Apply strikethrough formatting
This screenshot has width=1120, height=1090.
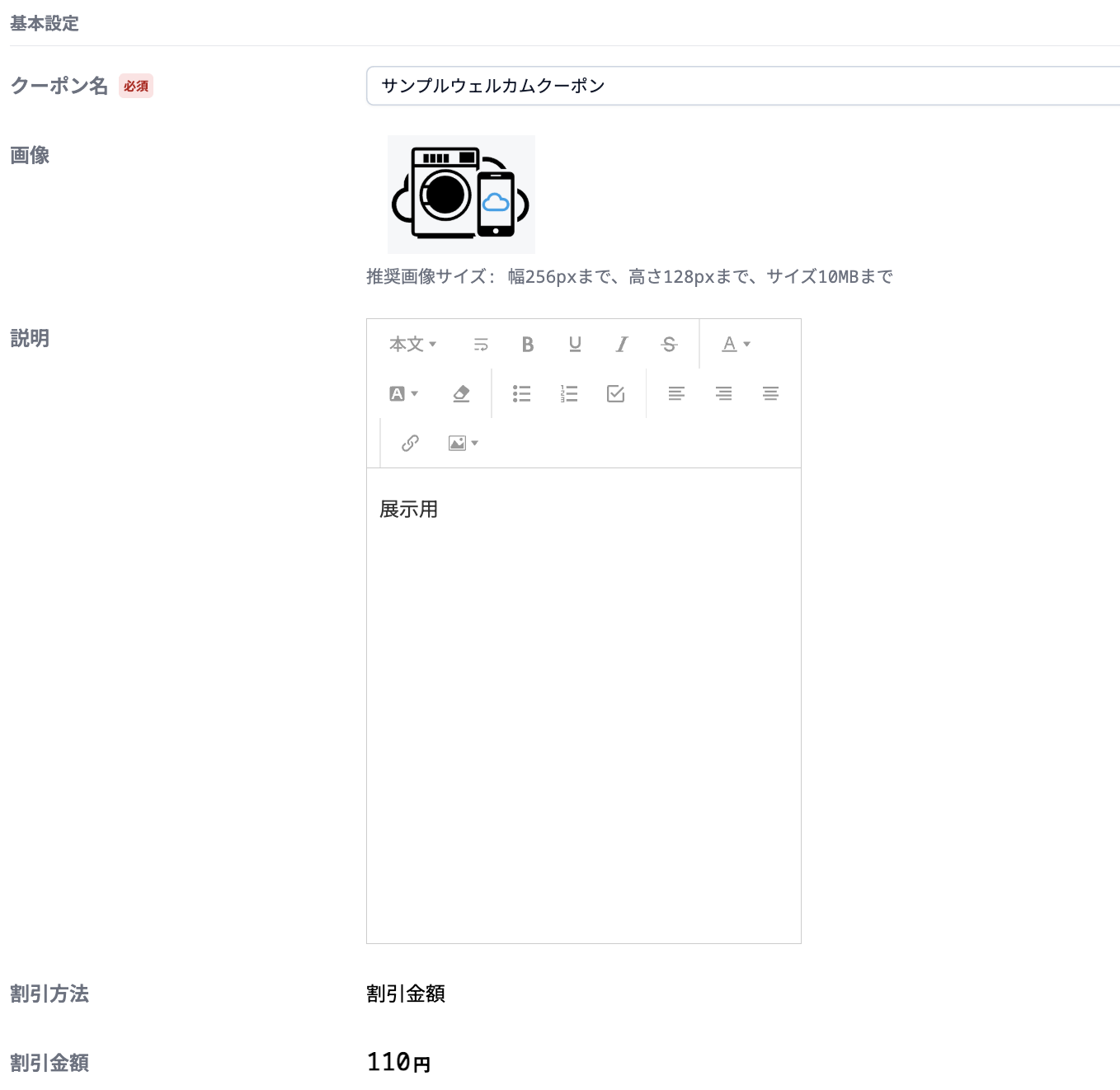click(x=669, y=345)
